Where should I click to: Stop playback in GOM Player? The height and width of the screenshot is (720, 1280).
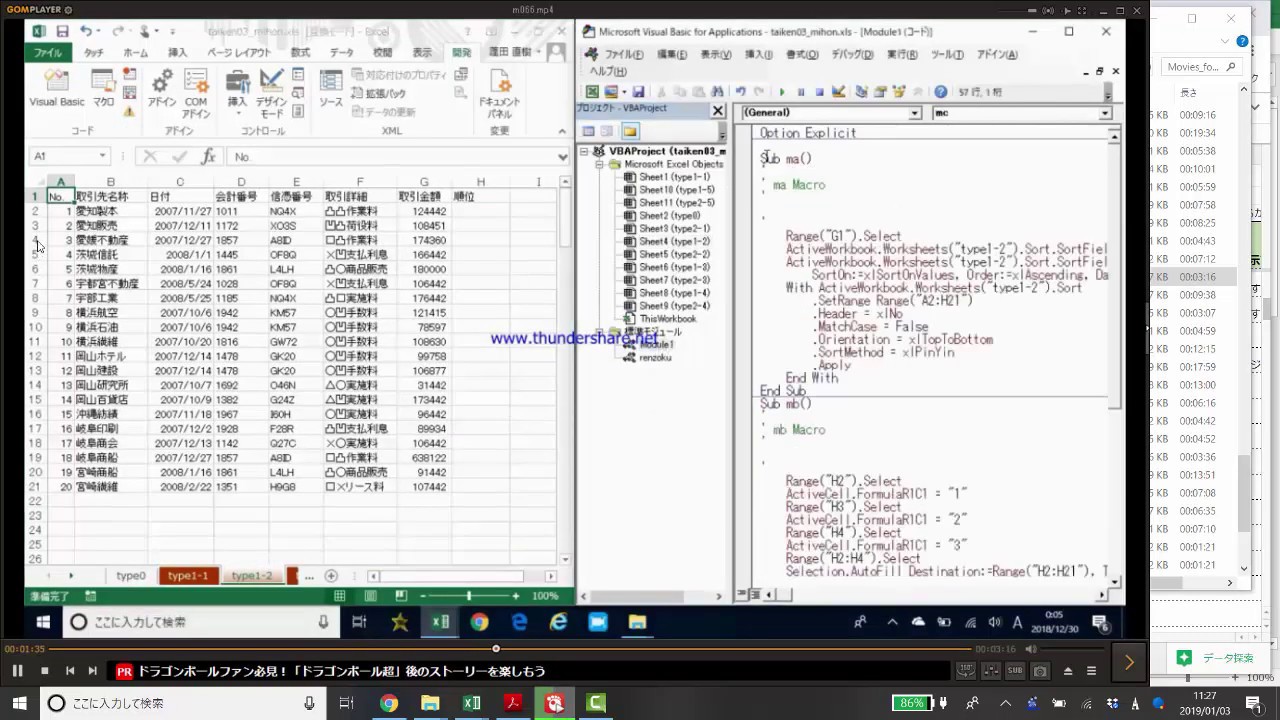pos(44,671)
